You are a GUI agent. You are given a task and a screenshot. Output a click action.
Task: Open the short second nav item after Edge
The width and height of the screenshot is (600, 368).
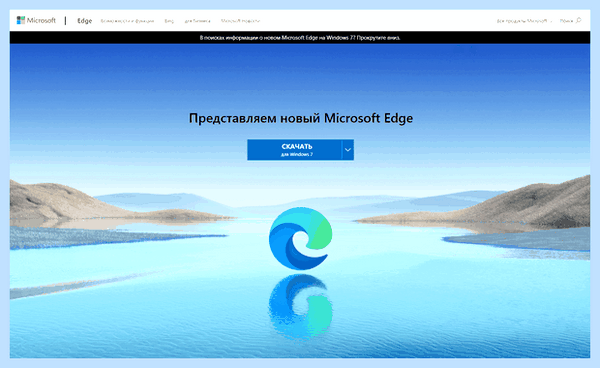point(169,21)
